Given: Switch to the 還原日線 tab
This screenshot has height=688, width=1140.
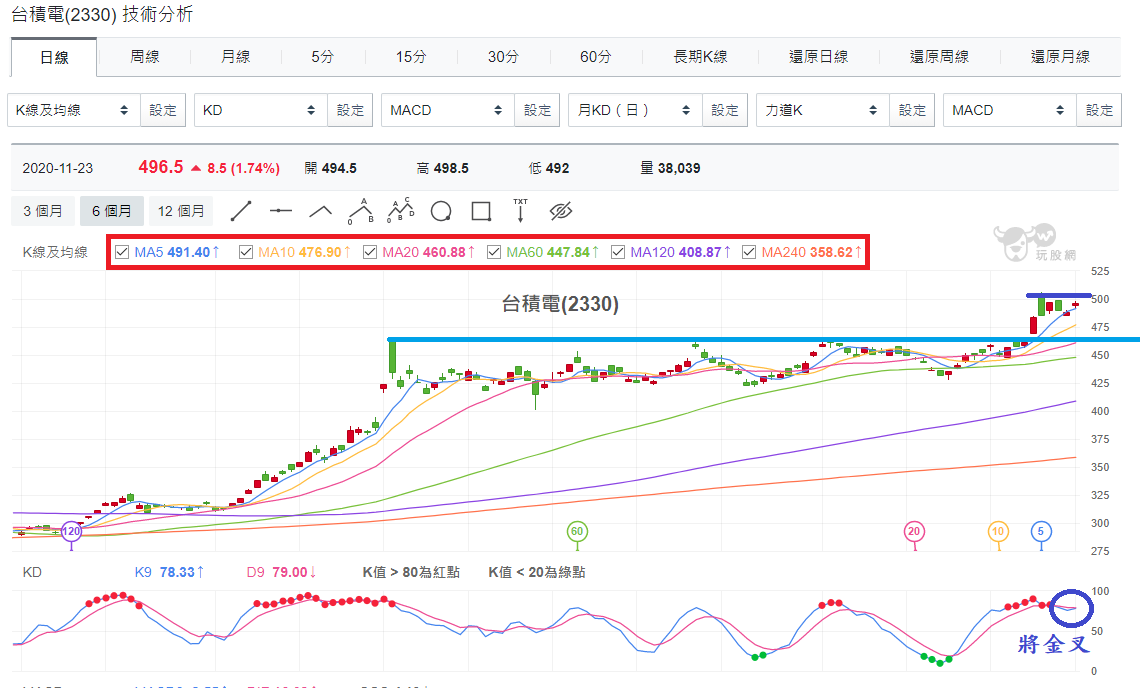Looking at the screenshot, I should point(819,57).
